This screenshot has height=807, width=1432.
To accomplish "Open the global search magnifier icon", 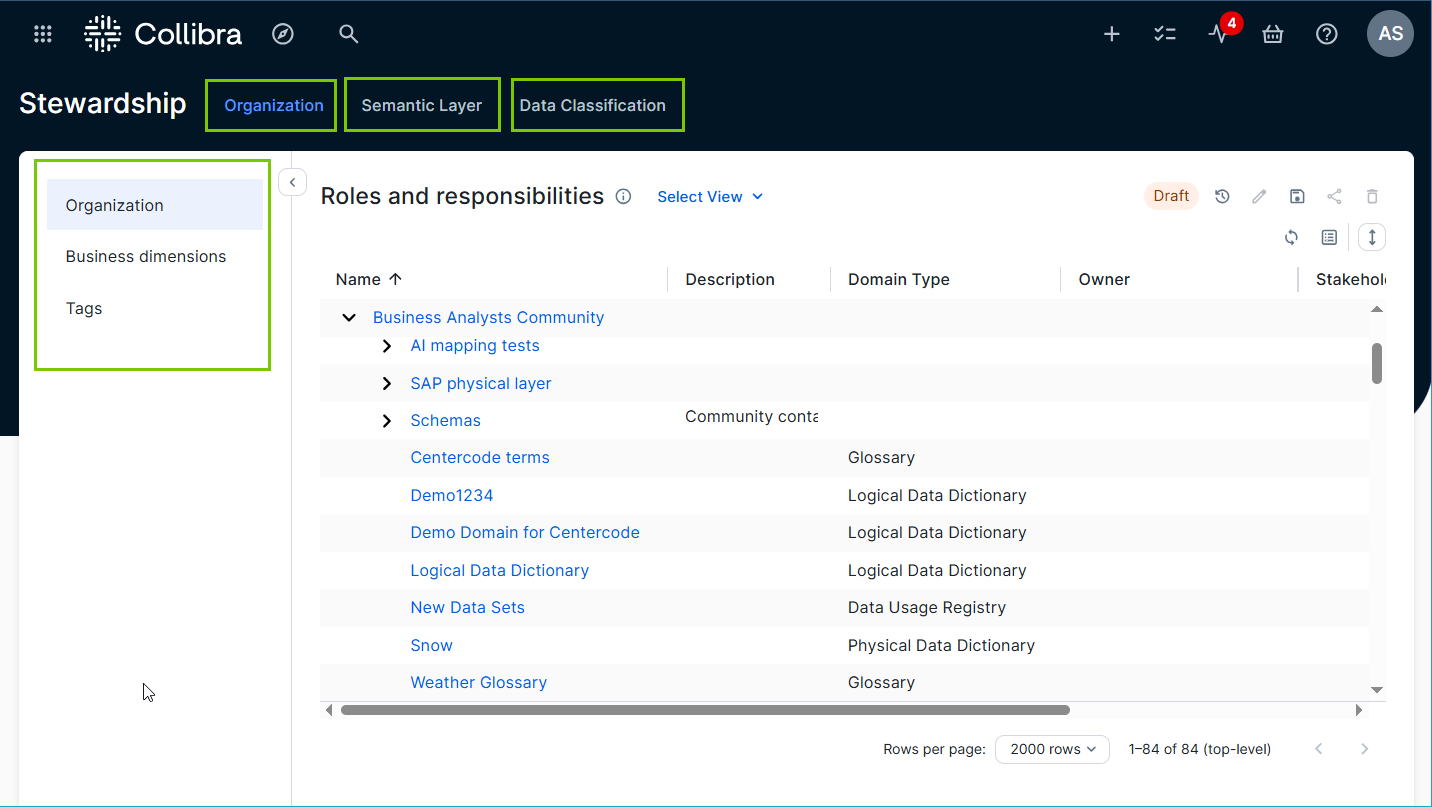I will [x=348, y=34].
